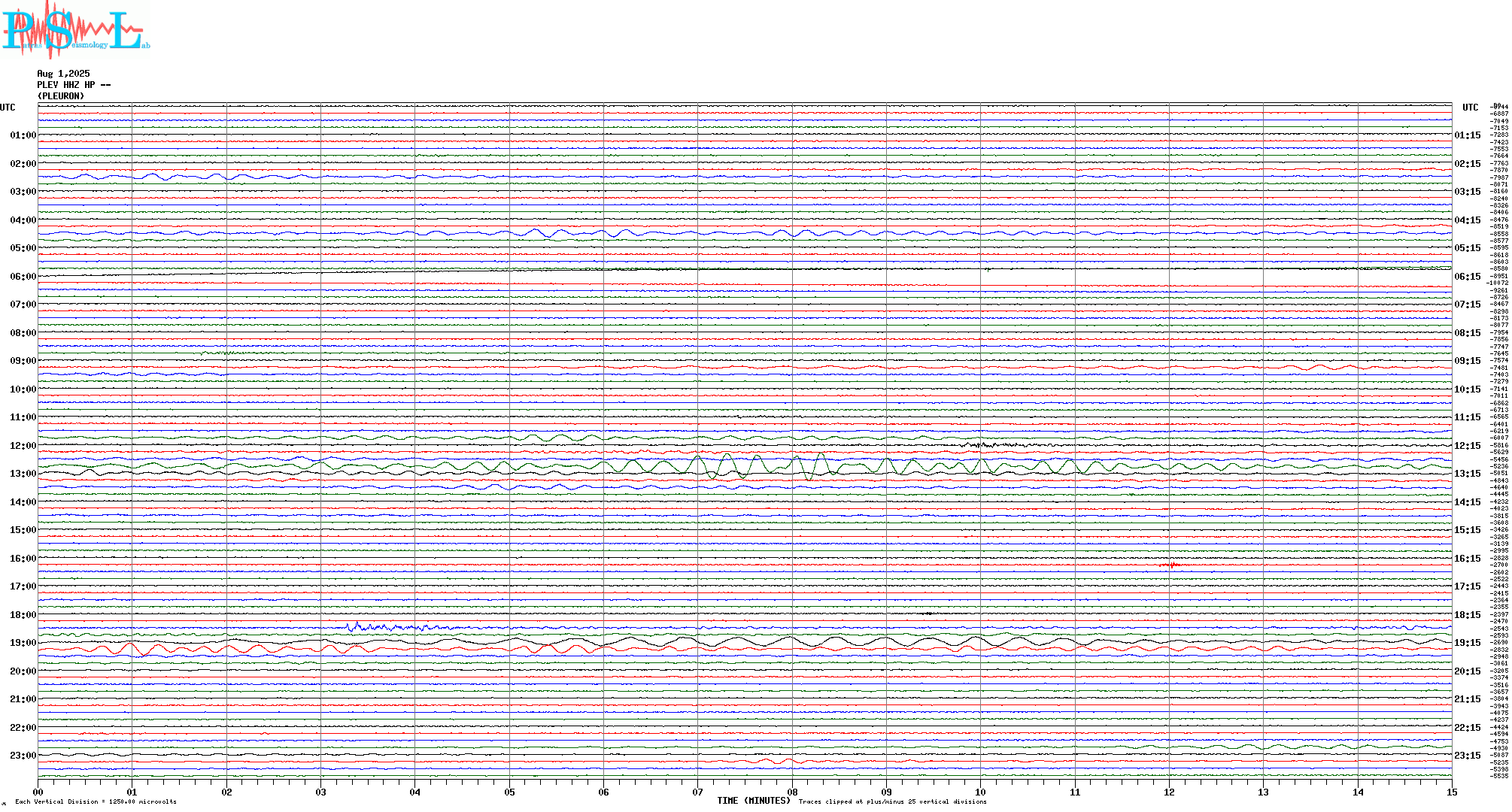The image size is (1512, 812).
Task: Click the '05:15' right-side time label
Action: coord(1468,248)
